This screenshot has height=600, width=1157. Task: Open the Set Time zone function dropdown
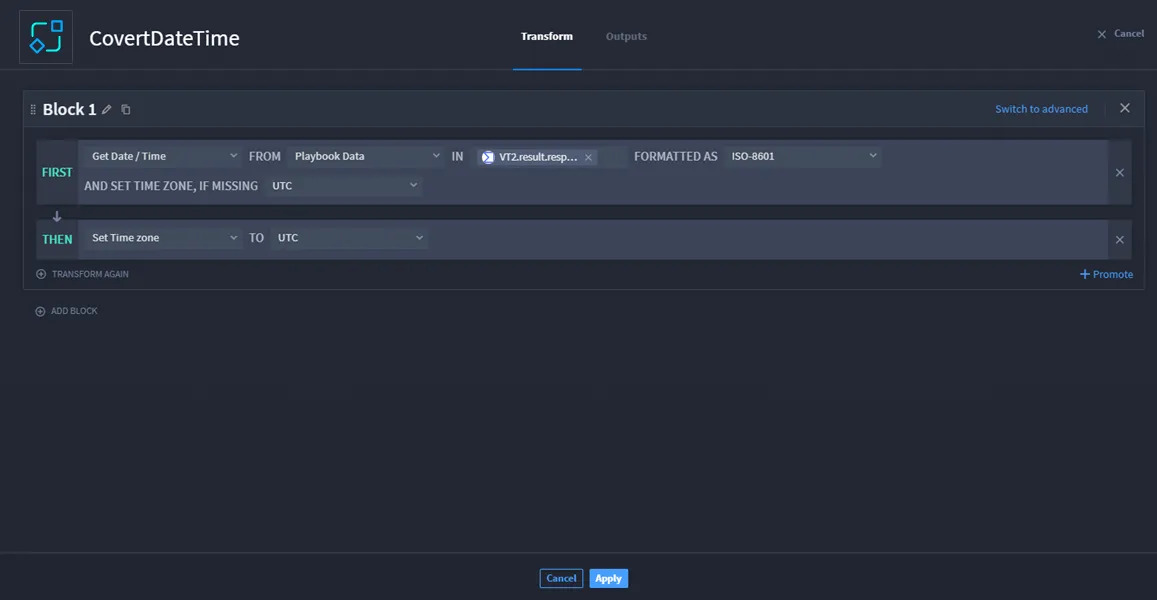tap(163, 238)
